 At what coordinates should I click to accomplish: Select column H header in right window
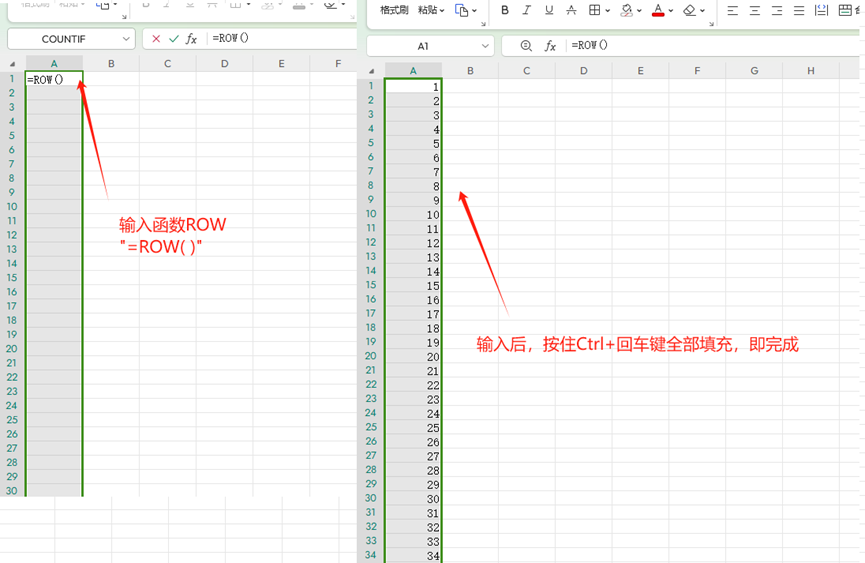811,71
